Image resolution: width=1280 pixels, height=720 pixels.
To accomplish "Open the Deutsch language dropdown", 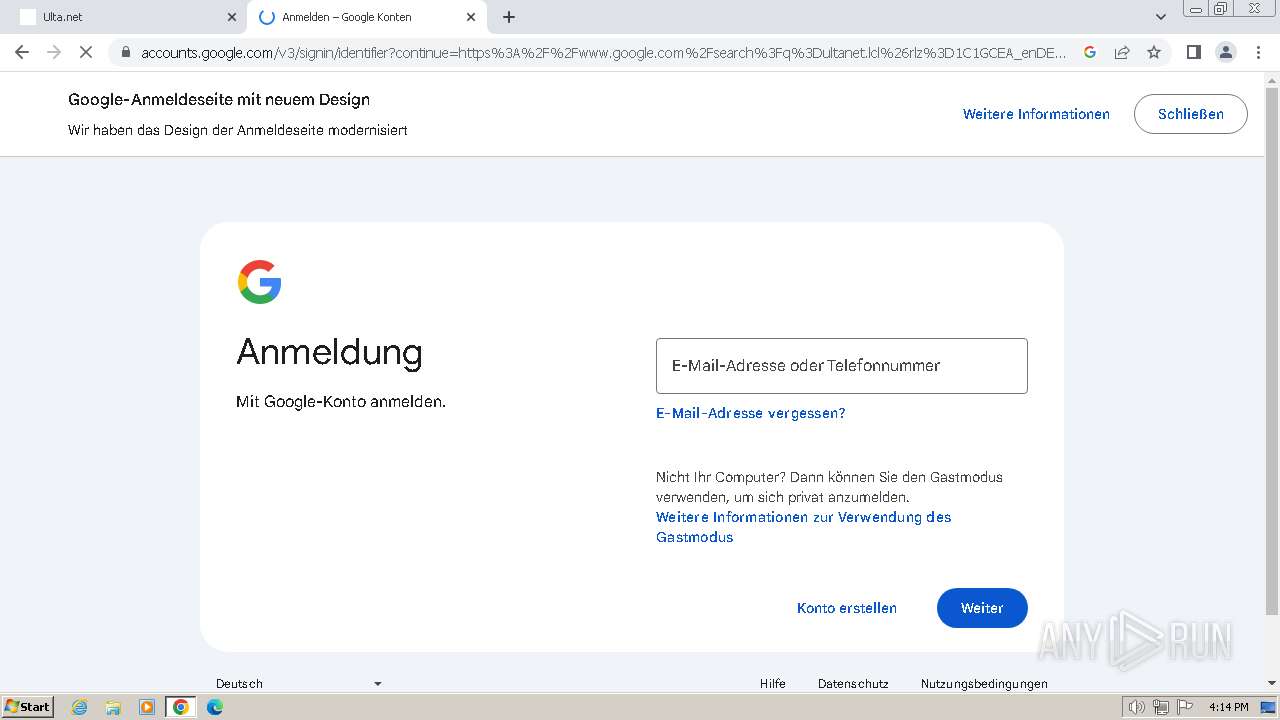I will [x=299, y=684].
